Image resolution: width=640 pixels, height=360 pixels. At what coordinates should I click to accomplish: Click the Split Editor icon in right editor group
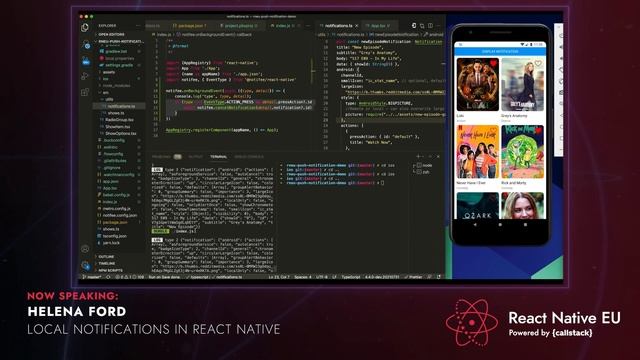[x=430, y=26]
